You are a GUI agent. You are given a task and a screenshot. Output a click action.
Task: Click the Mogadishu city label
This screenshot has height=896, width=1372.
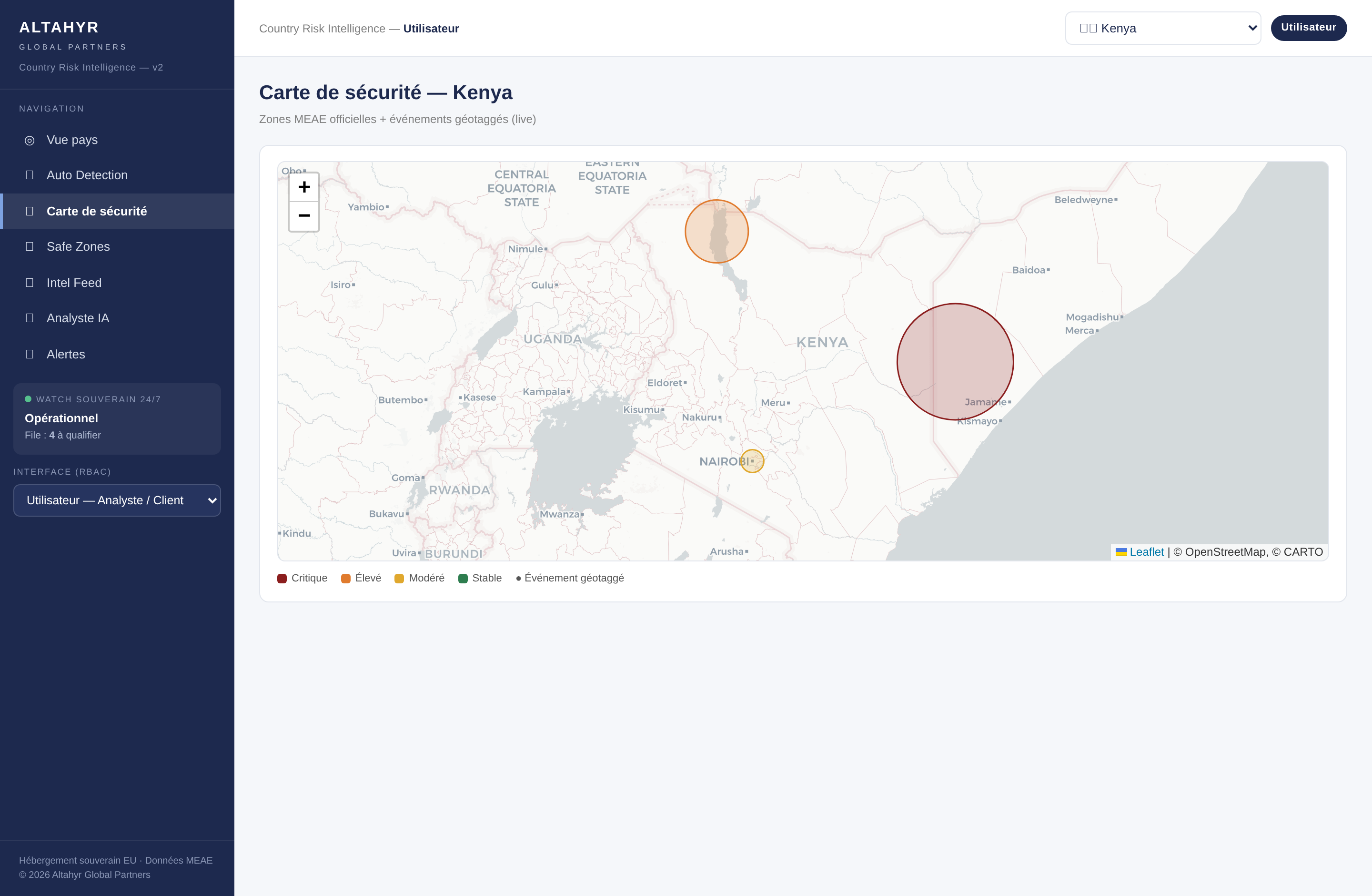coord(1092,317)
